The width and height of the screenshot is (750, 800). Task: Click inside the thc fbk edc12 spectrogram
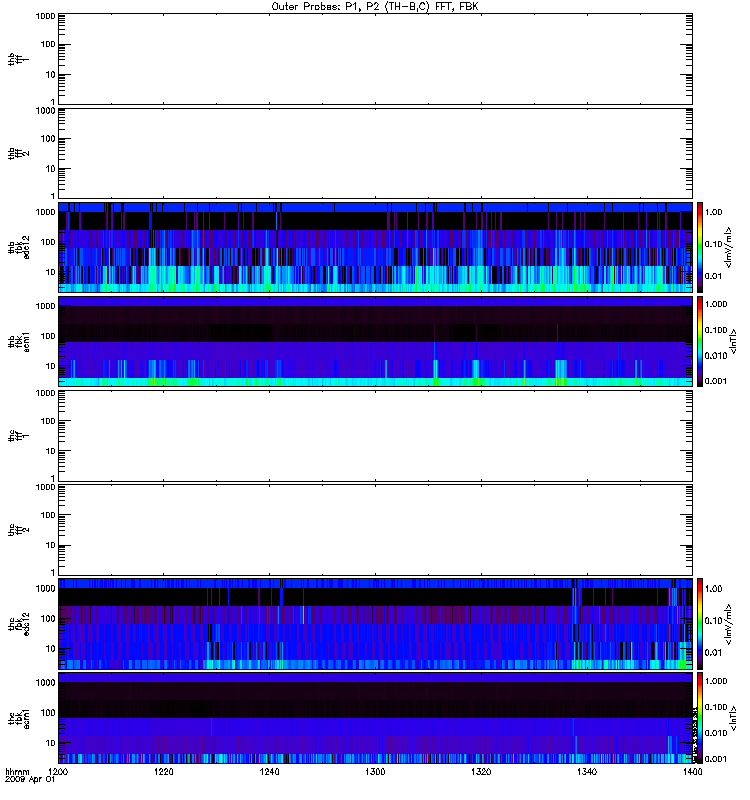click(375, 623)
